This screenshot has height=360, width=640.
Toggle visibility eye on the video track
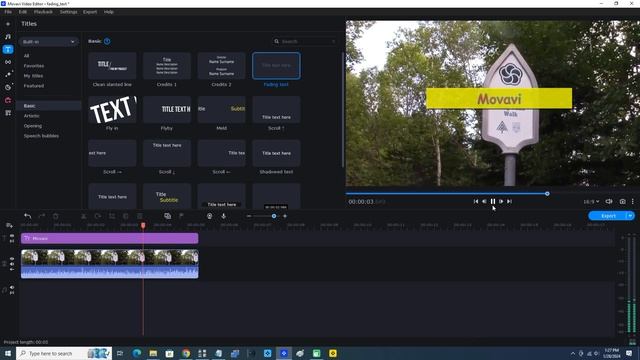tap(12, 259)
